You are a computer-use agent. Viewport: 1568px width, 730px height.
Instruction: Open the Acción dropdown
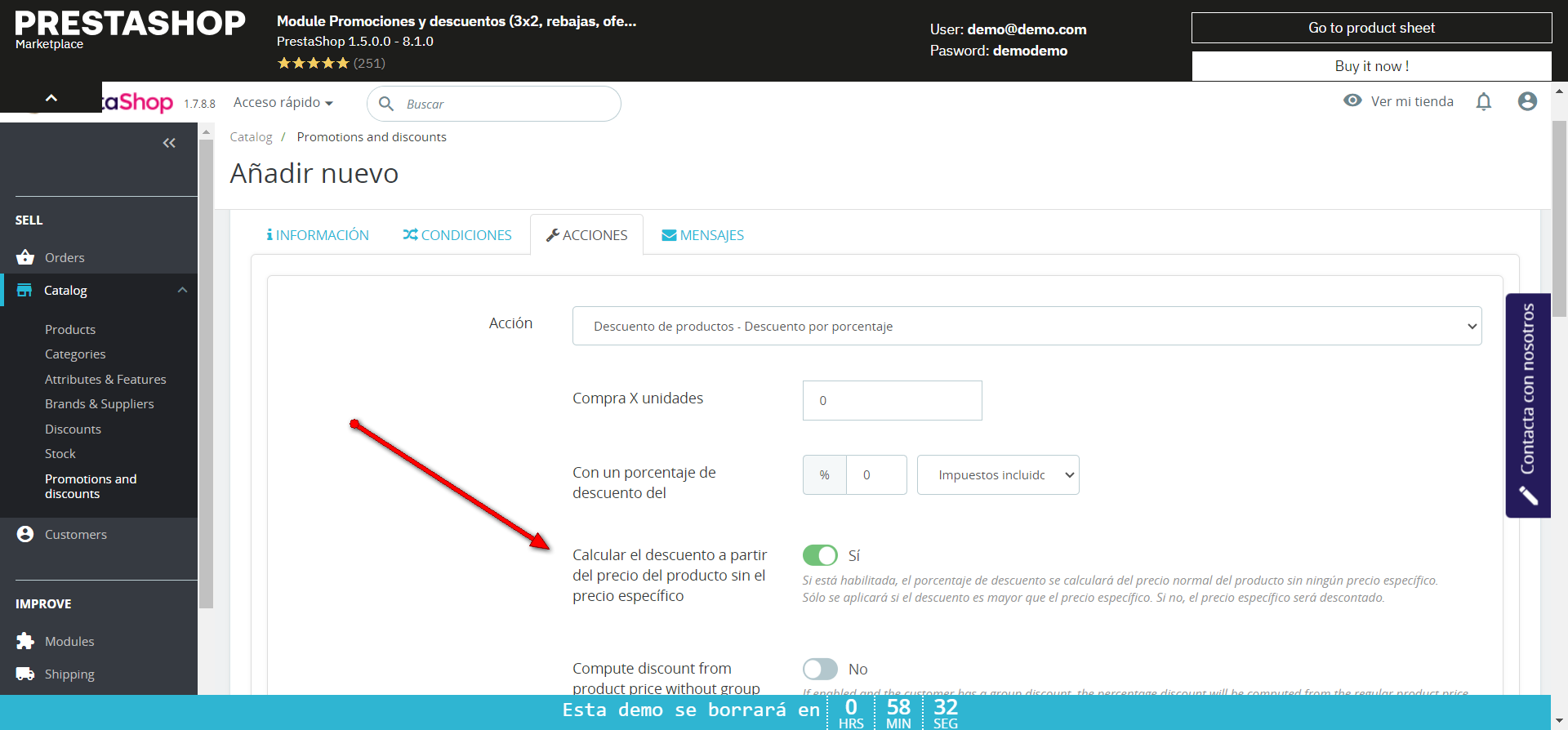(1027, 326)
